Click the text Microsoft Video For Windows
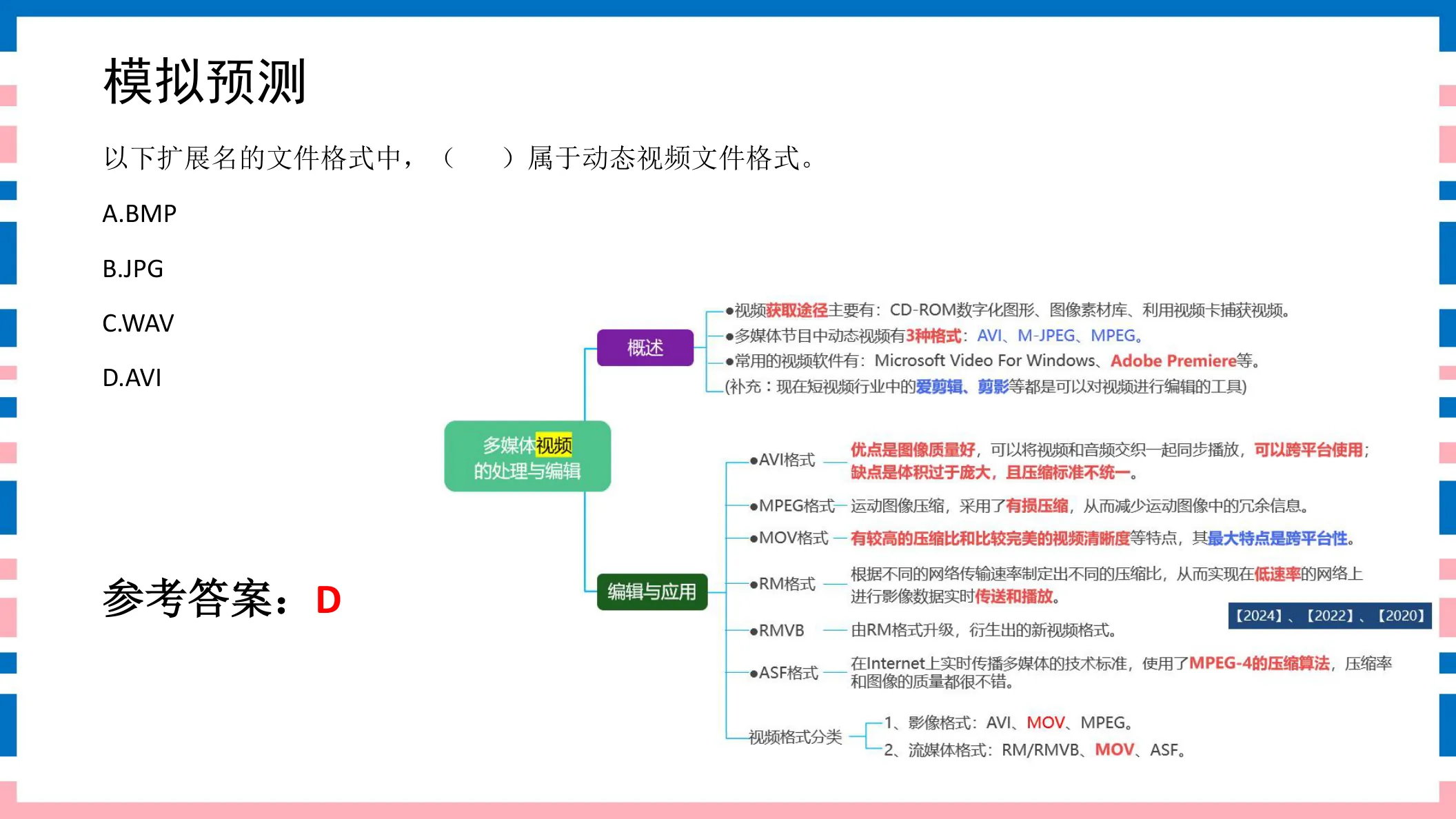 pyautogui.click(x=984, y=361)
